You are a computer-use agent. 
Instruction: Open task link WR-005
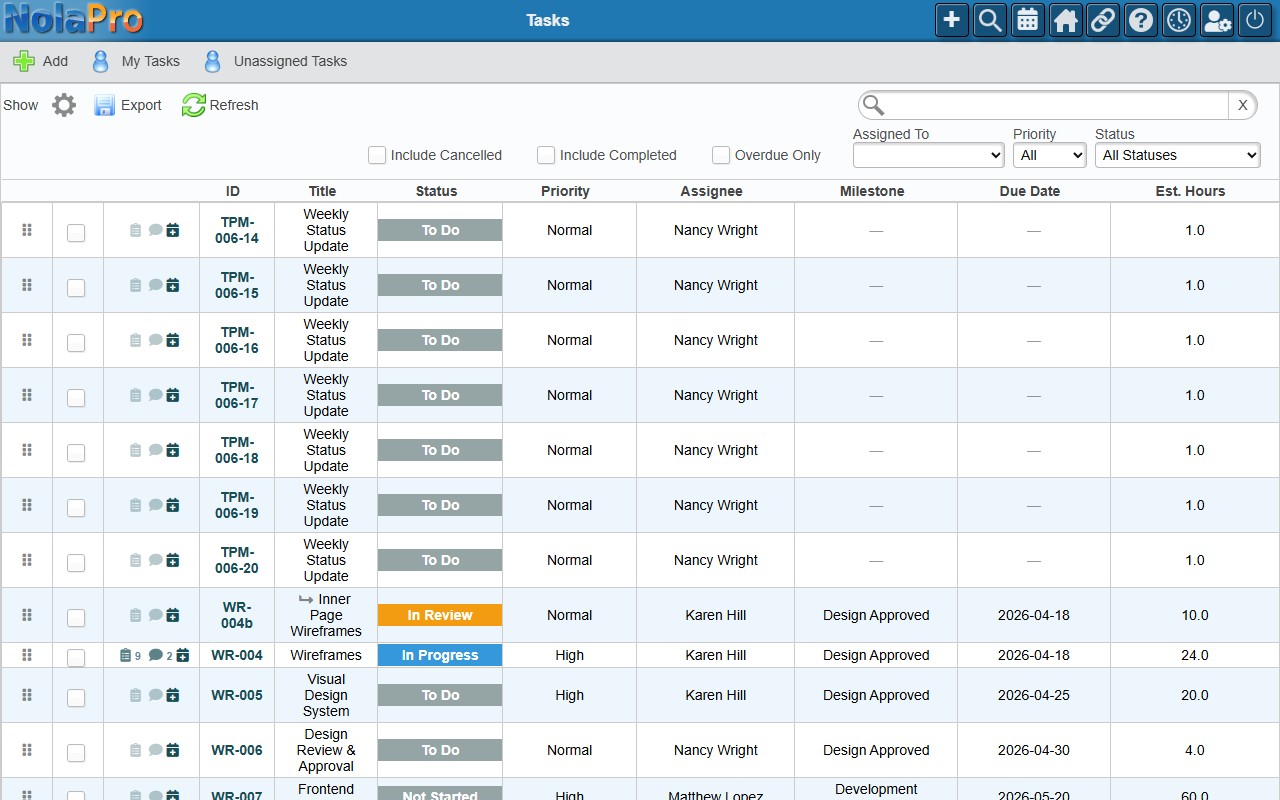(237, 695)
